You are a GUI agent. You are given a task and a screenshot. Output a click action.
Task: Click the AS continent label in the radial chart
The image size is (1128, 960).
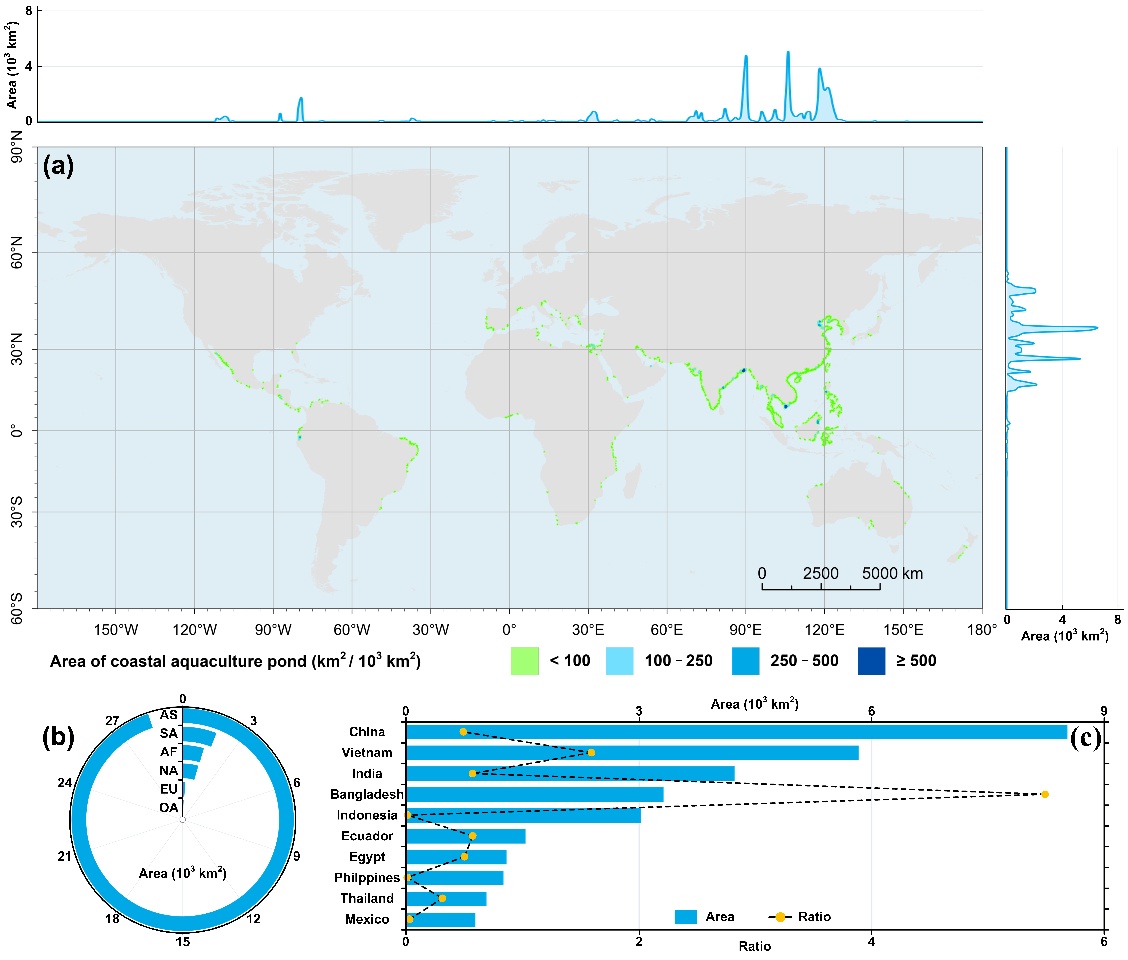click(x=169, y=716)
